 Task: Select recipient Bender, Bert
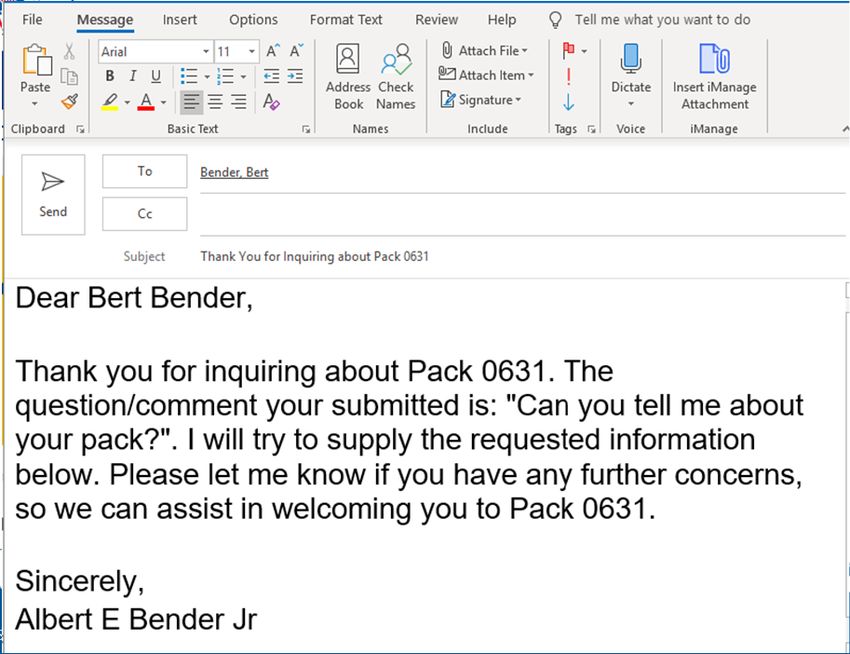(234, 172)
